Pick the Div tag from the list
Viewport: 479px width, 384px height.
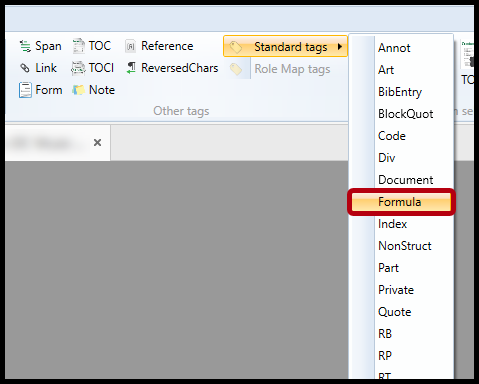coord(401,158)
